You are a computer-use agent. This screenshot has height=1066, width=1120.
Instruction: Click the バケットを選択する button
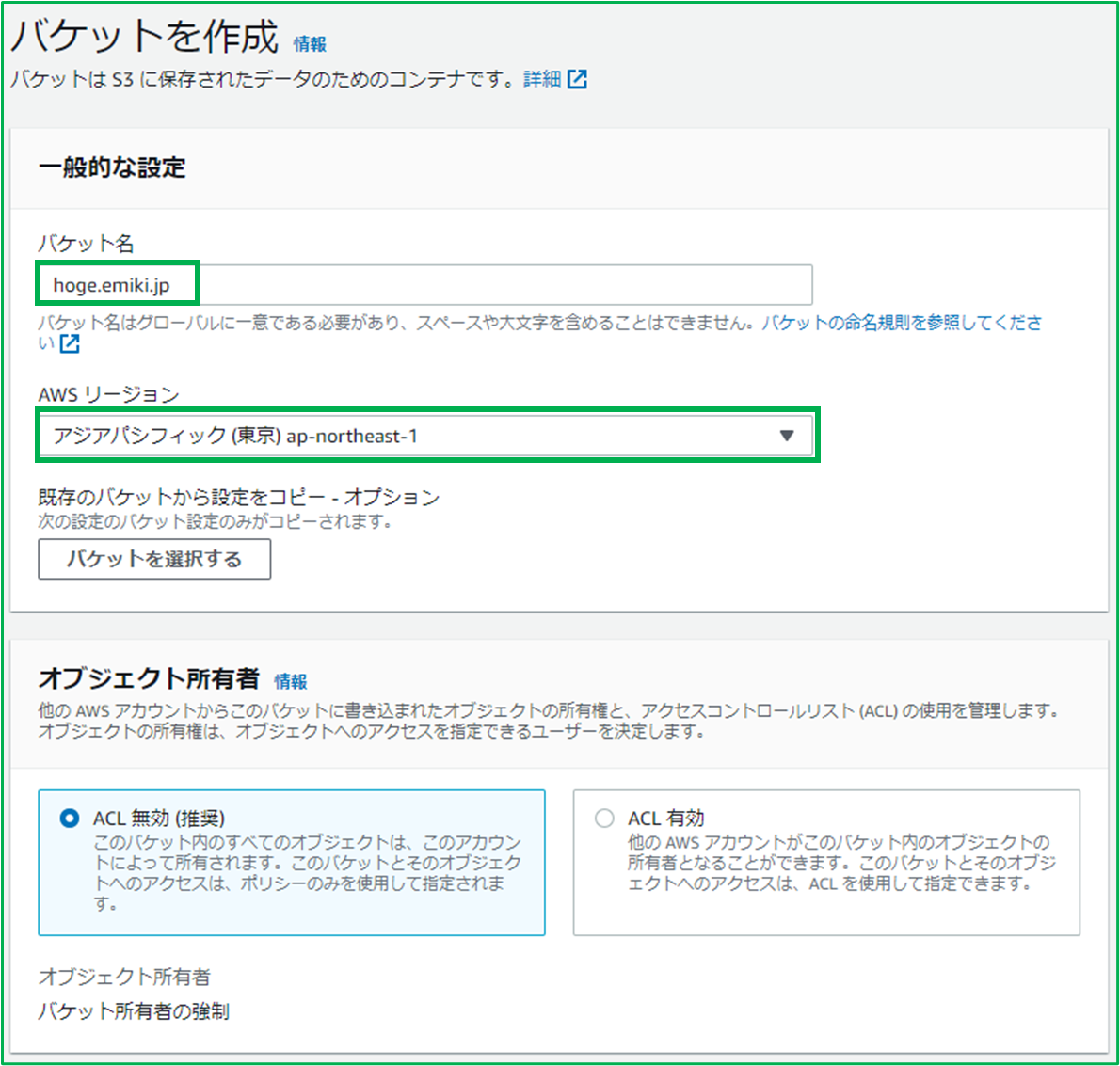(x=154, y=559)
